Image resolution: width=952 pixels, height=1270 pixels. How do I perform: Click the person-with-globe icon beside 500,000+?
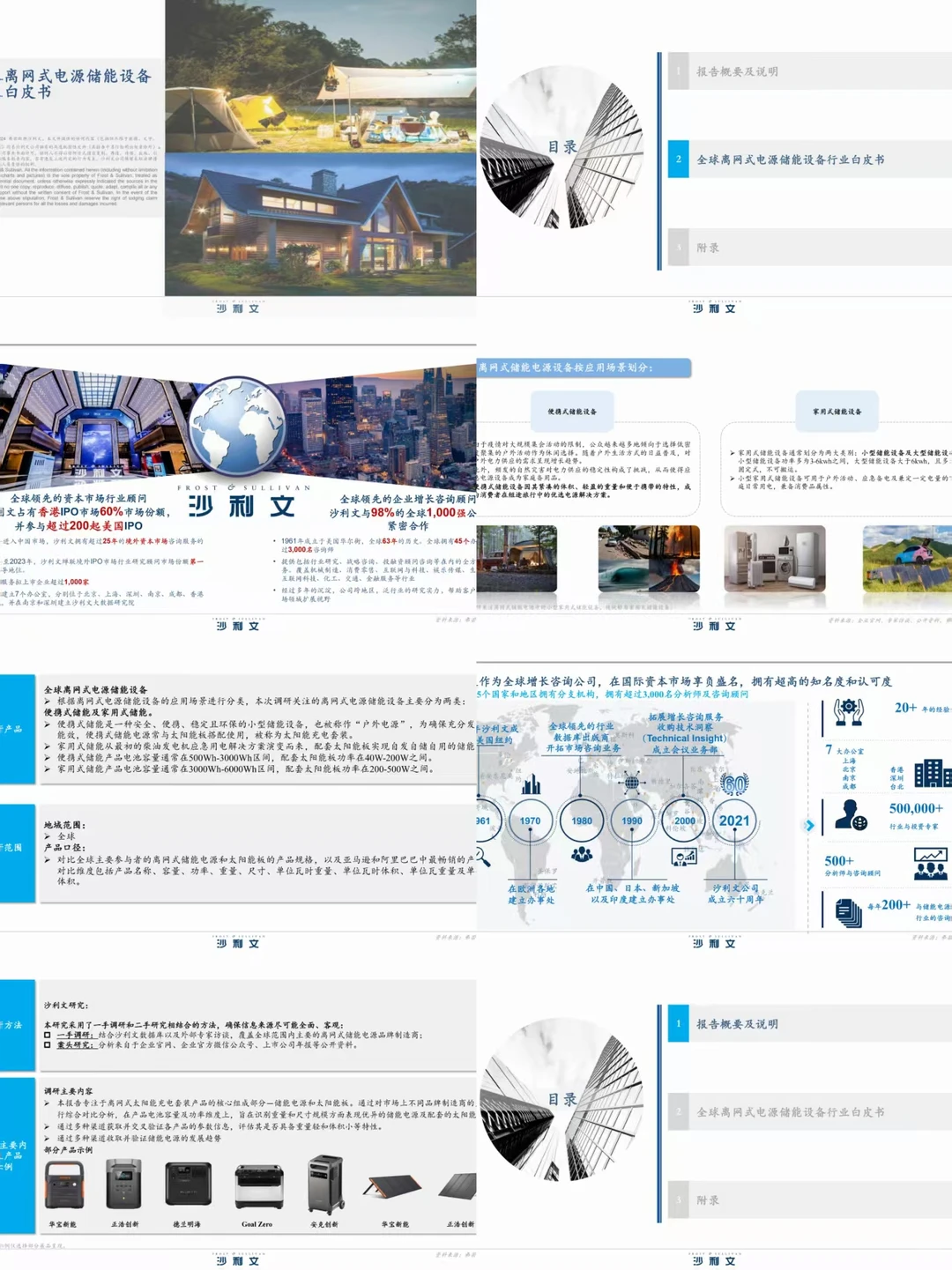coord(851,816)
